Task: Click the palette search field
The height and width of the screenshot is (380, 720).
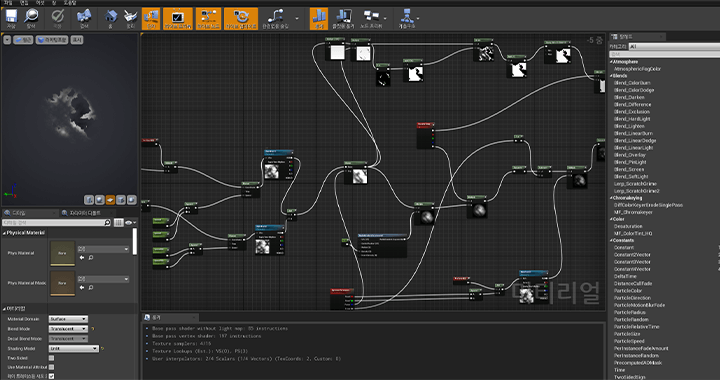Action: pos(664,54)
